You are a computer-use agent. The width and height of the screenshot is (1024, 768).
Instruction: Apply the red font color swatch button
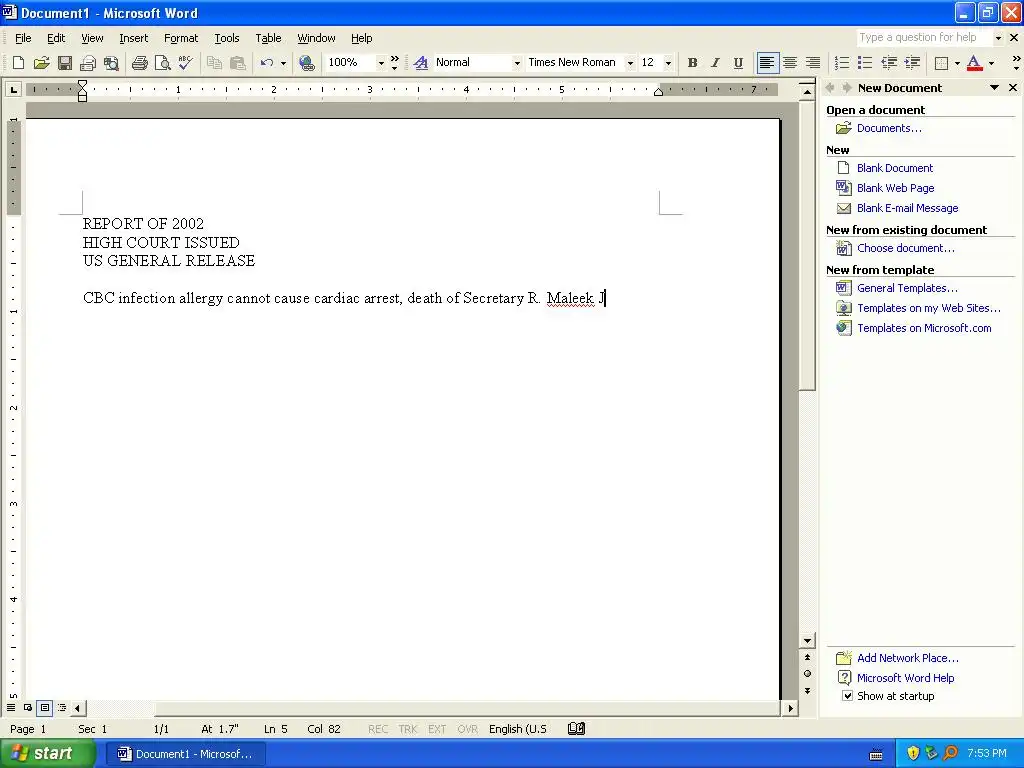pyautogui.click(x=974, y=63)
